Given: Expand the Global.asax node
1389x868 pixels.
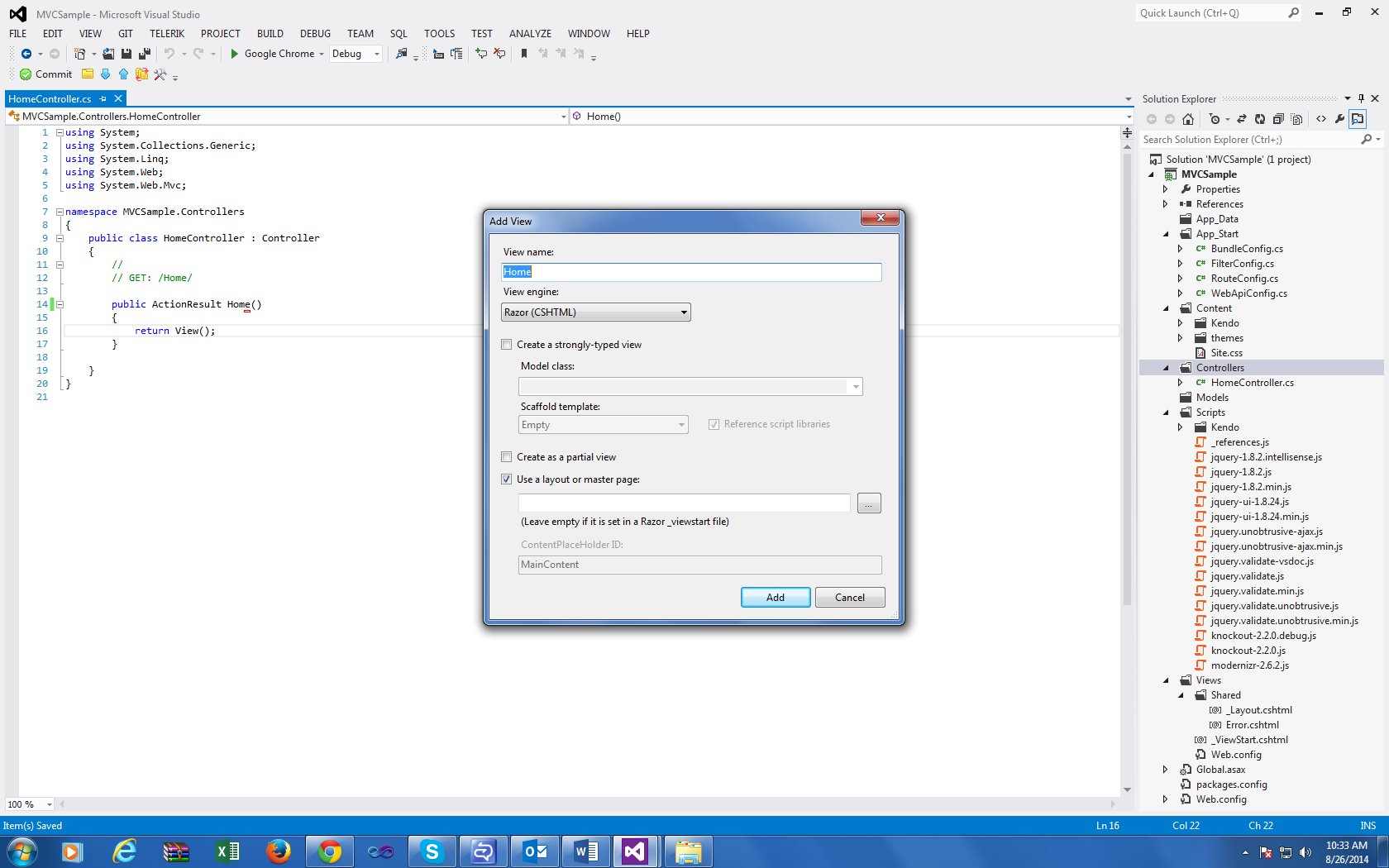Looking at the screenshot, I should coord(1166,770).
